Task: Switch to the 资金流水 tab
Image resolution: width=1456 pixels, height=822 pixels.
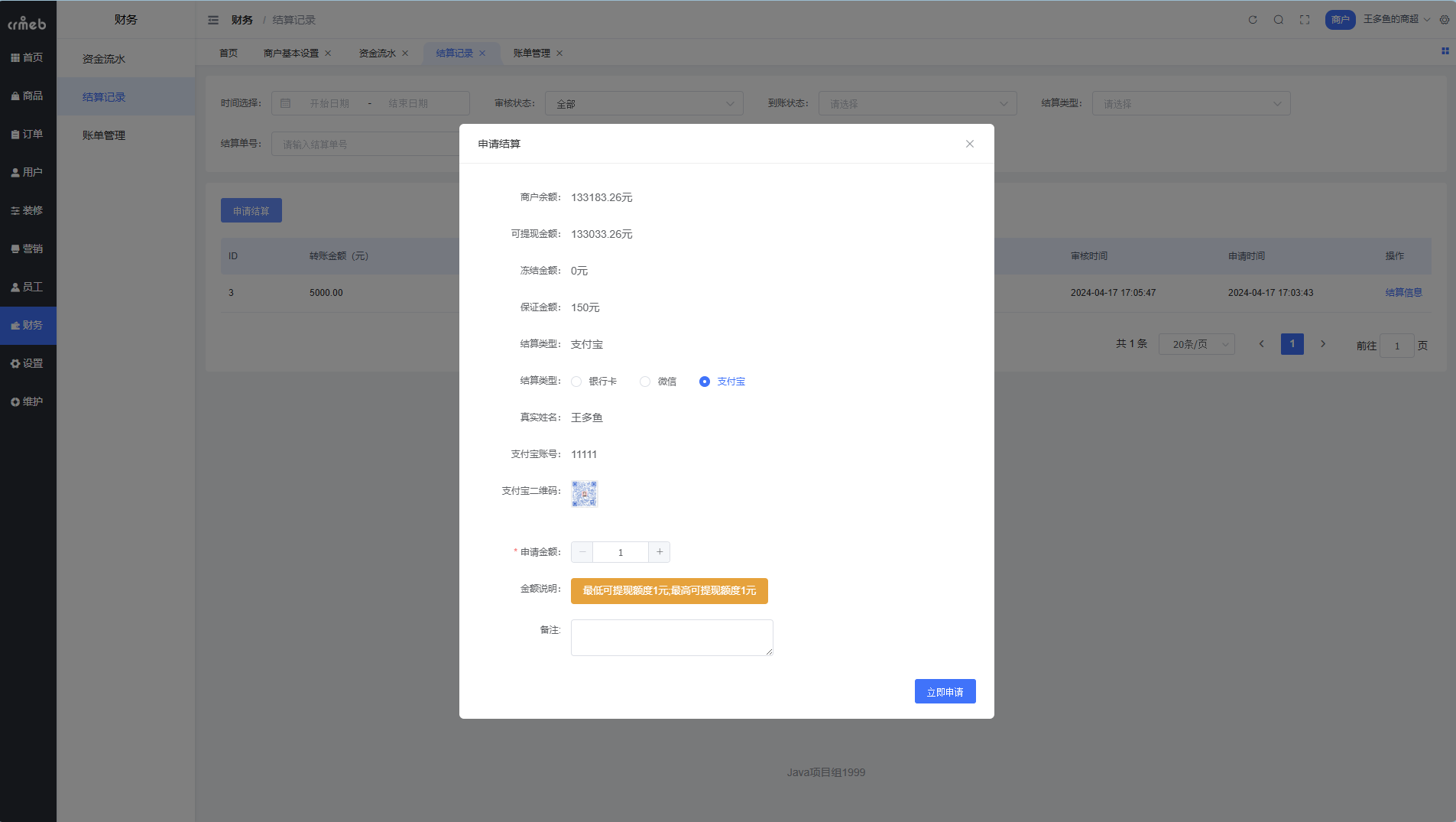Action: coord(378,54)
